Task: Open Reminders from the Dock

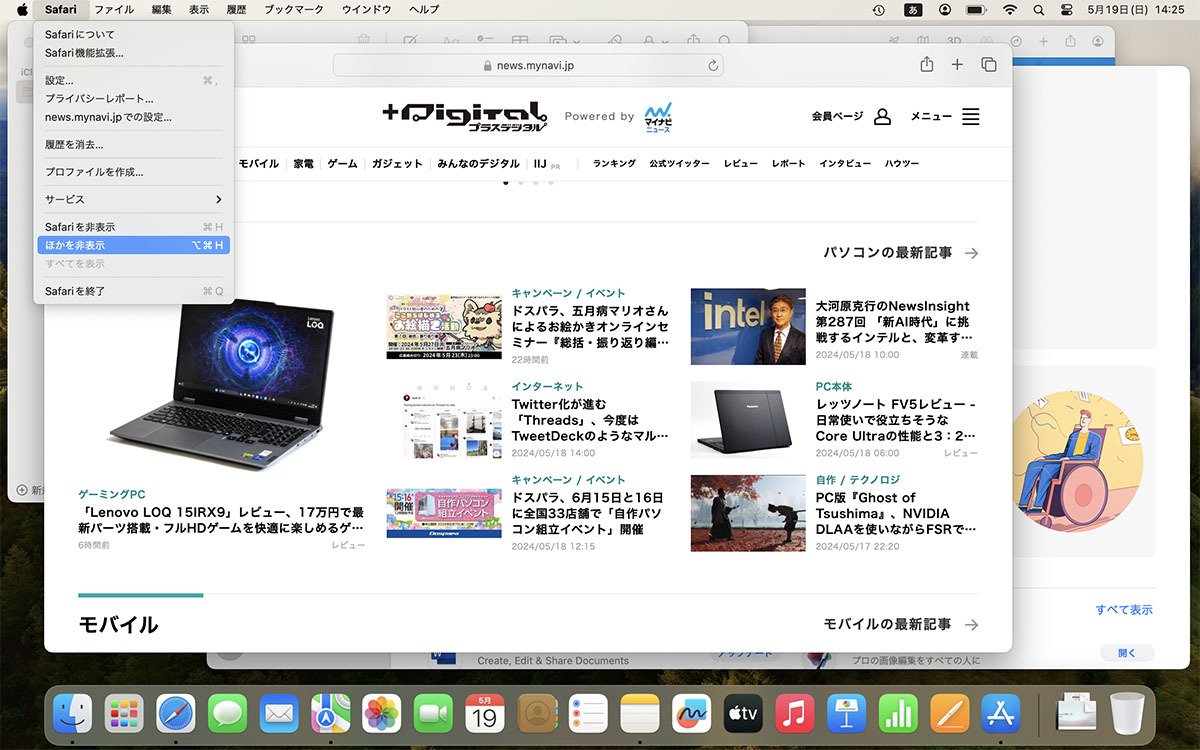Action: tap(588, 714)
